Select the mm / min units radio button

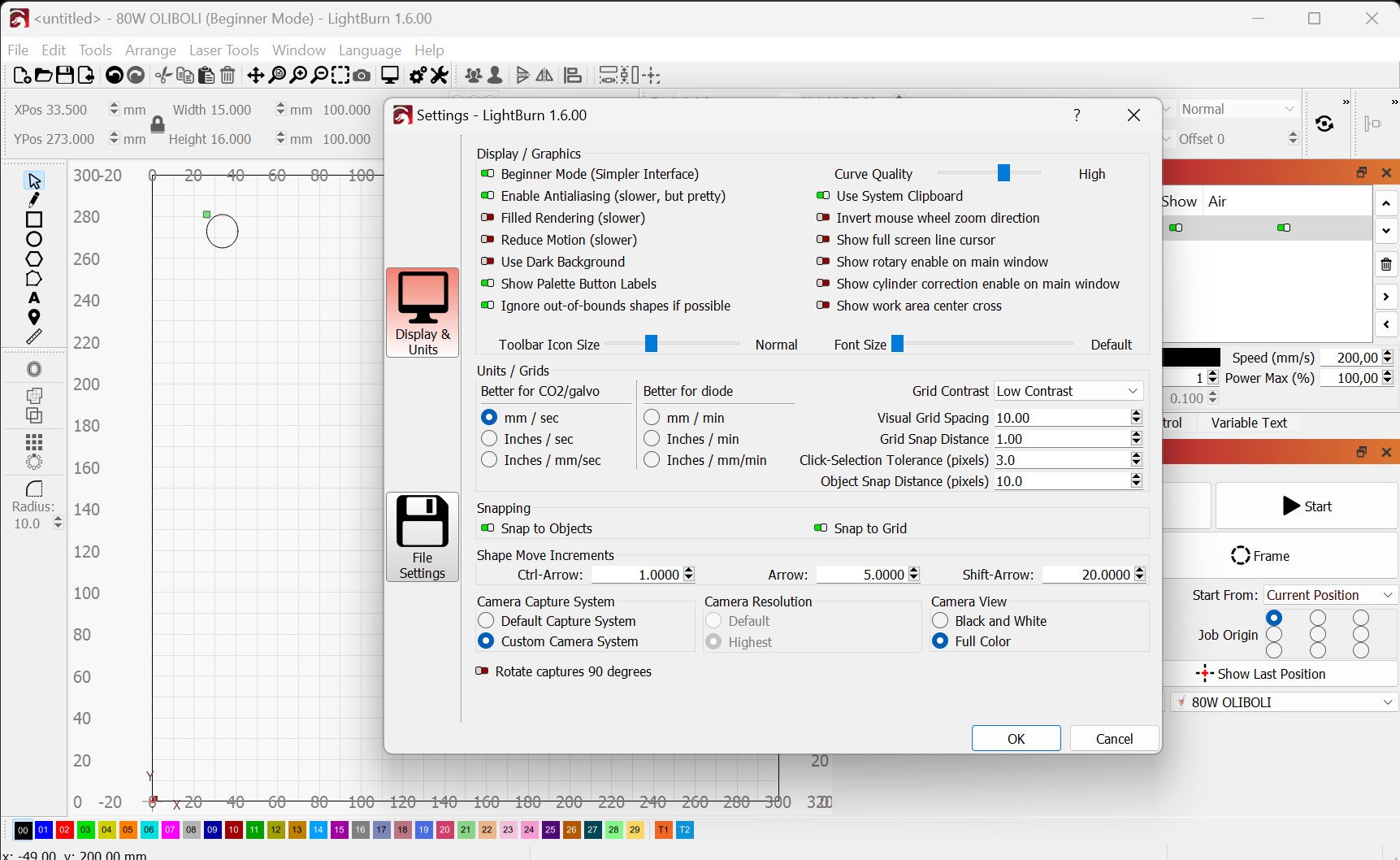(x=652, y=418)
